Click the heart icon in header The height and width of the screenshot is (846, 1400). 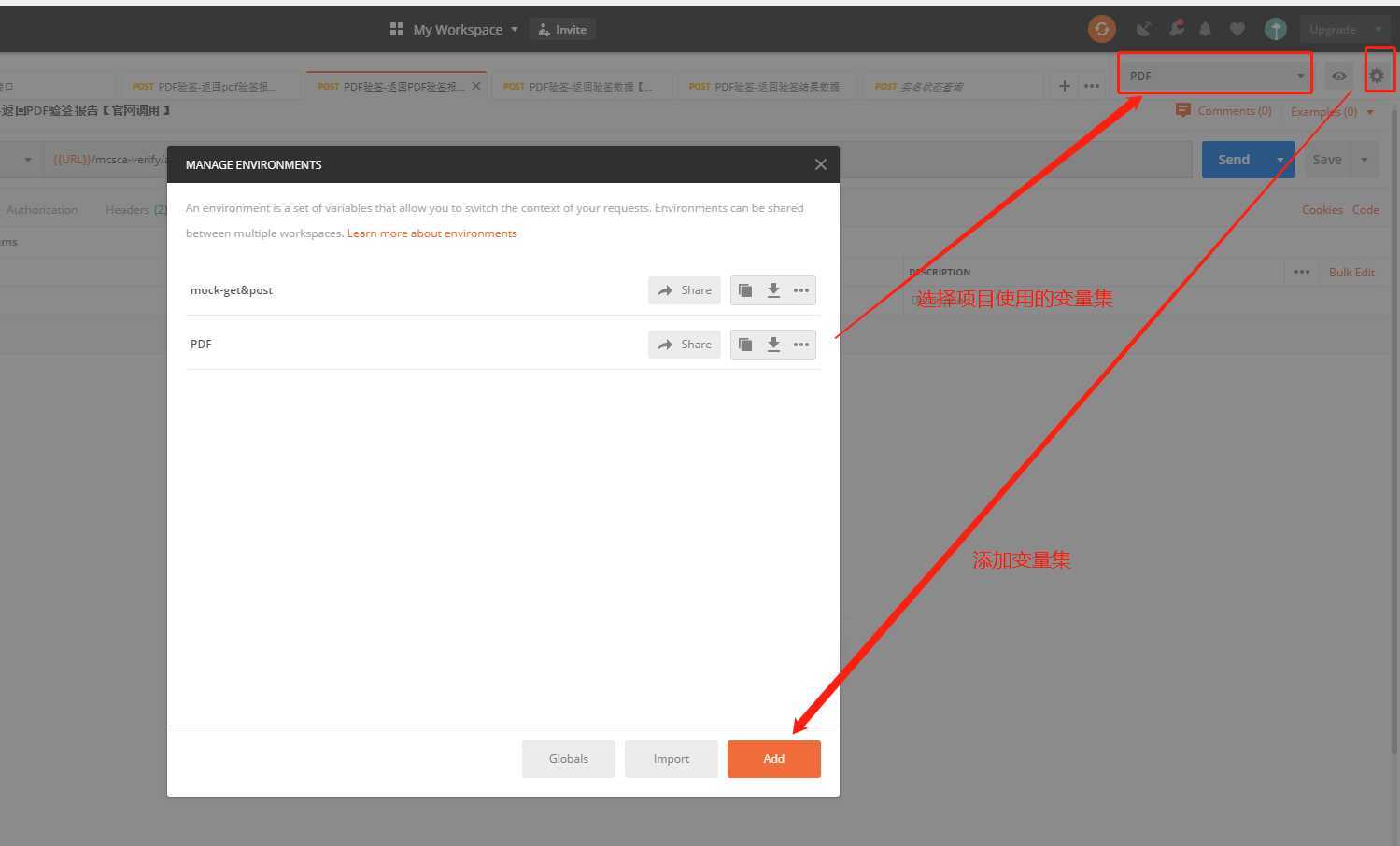(x=1237, y=29)
